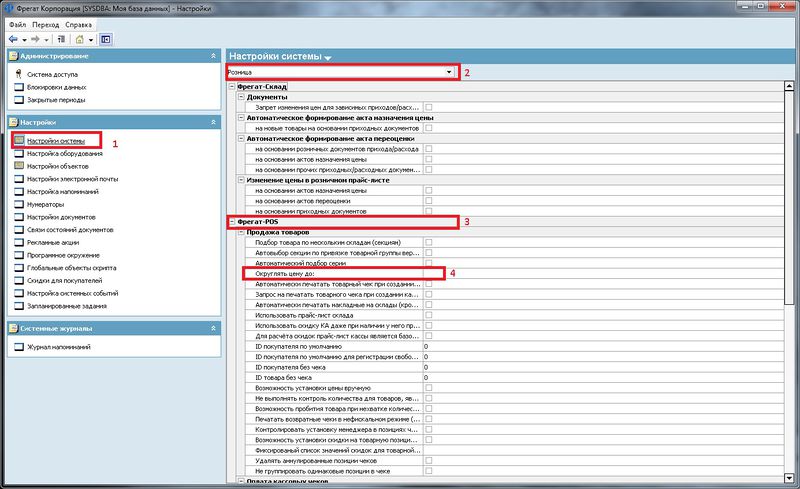Open the key icon for Система доступа
Screen dimensions: 800x489
click(x=19, y=74)
